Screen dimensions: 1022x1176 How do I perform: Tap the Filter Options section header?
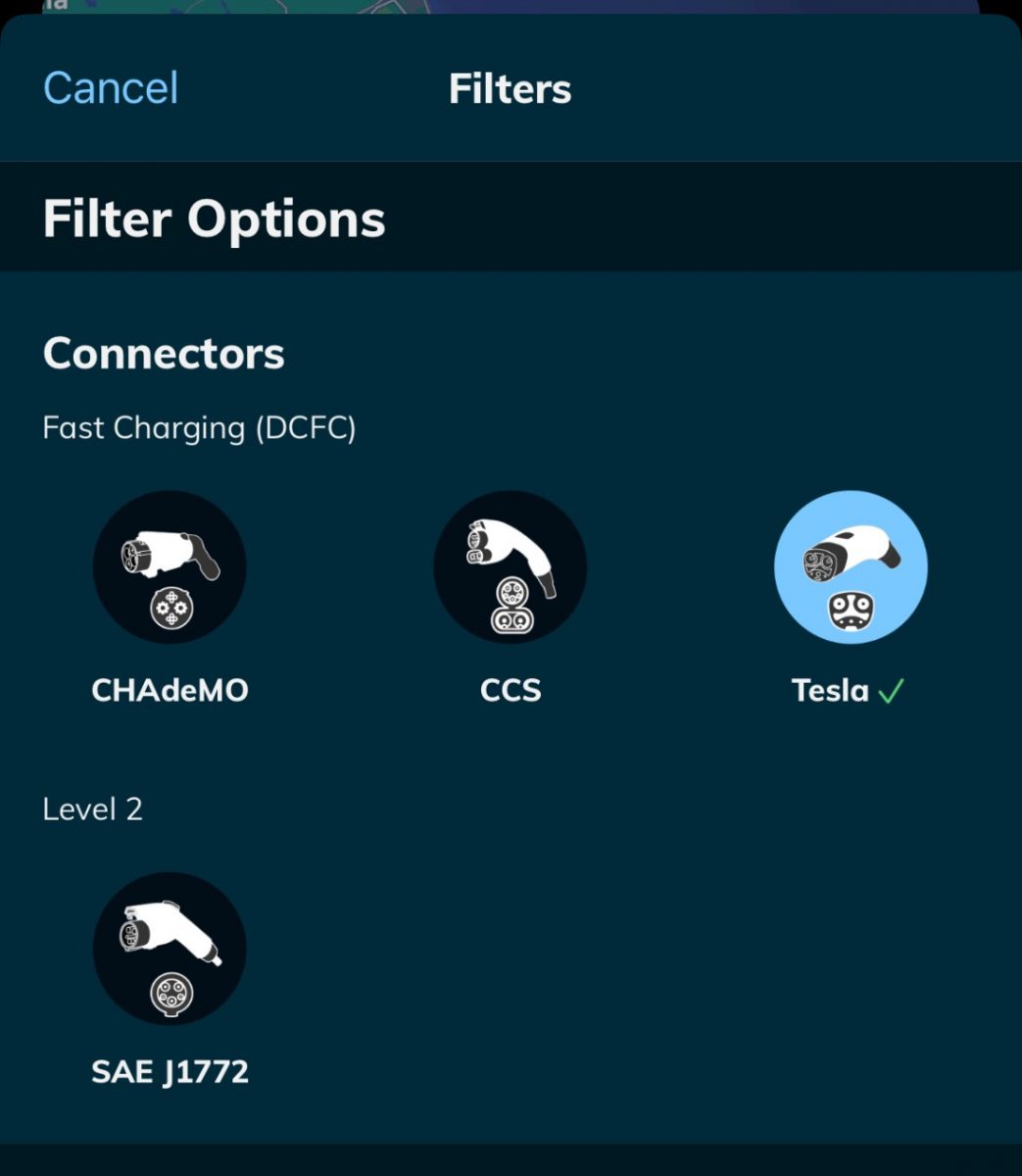coord(215,219)
